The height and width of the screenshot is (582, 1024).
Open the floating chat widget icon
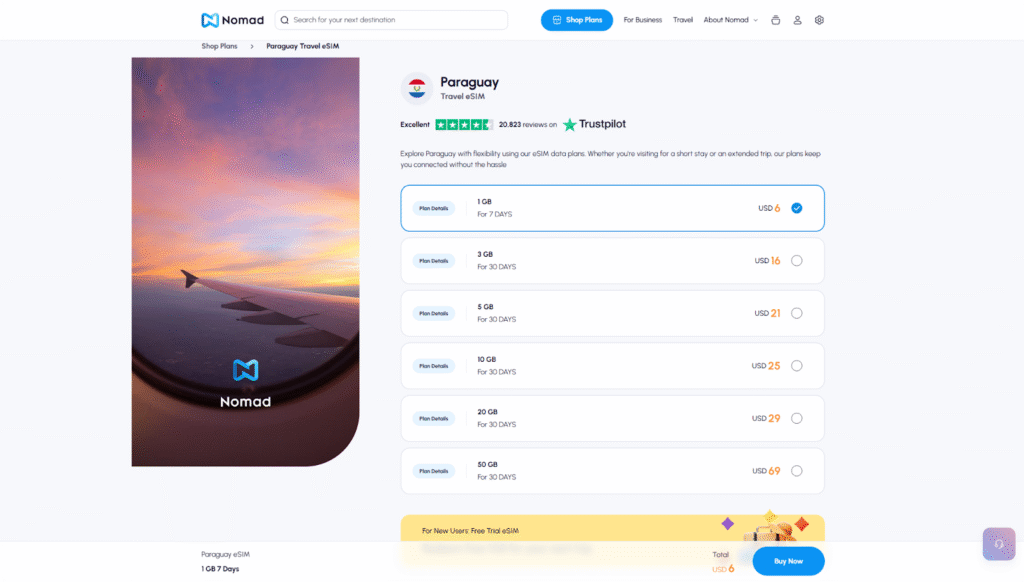(998, 543)
